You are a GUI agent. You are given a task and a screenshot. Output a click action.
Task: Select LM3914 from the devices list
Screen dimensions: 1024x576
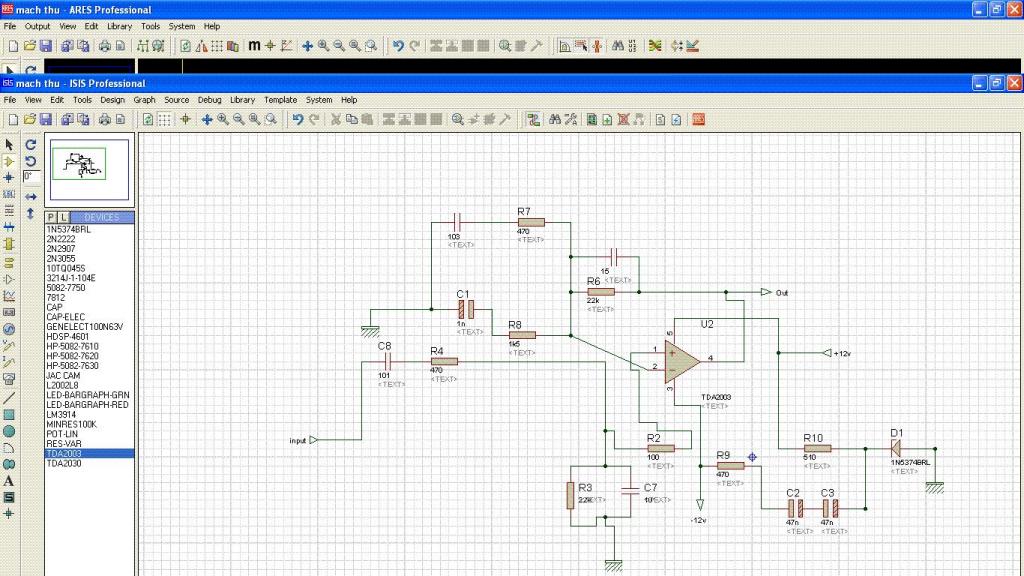(x=60, y=414)
